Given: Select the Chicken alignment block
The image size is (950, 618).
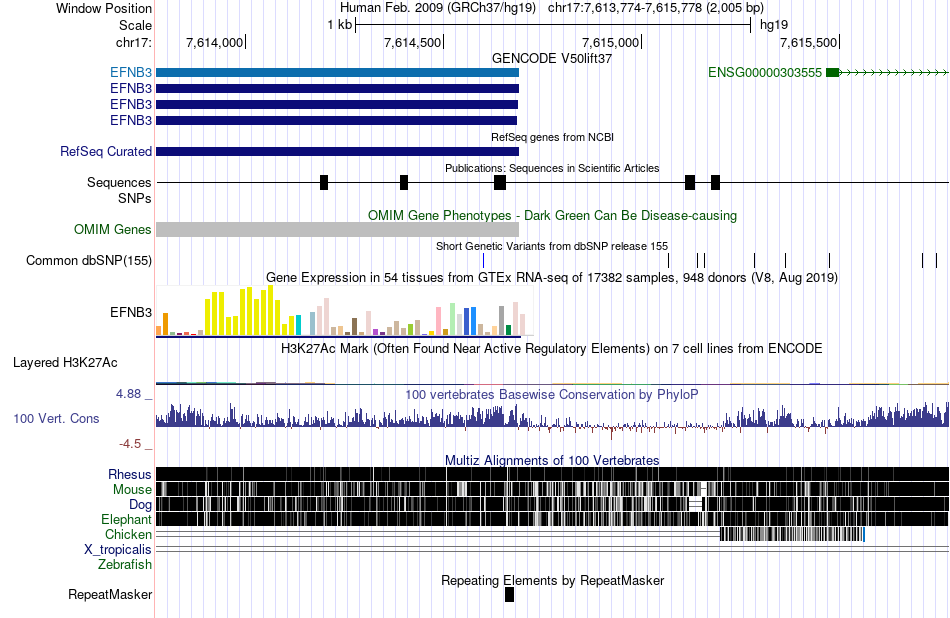Looking at the screenshot, I should coord(792,534).
